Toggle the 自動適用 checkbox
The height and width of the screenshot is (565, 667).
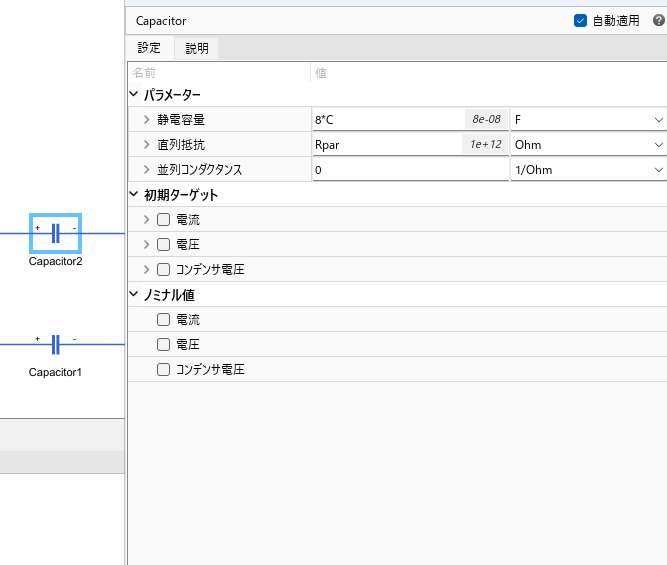[x=580, y=20]
